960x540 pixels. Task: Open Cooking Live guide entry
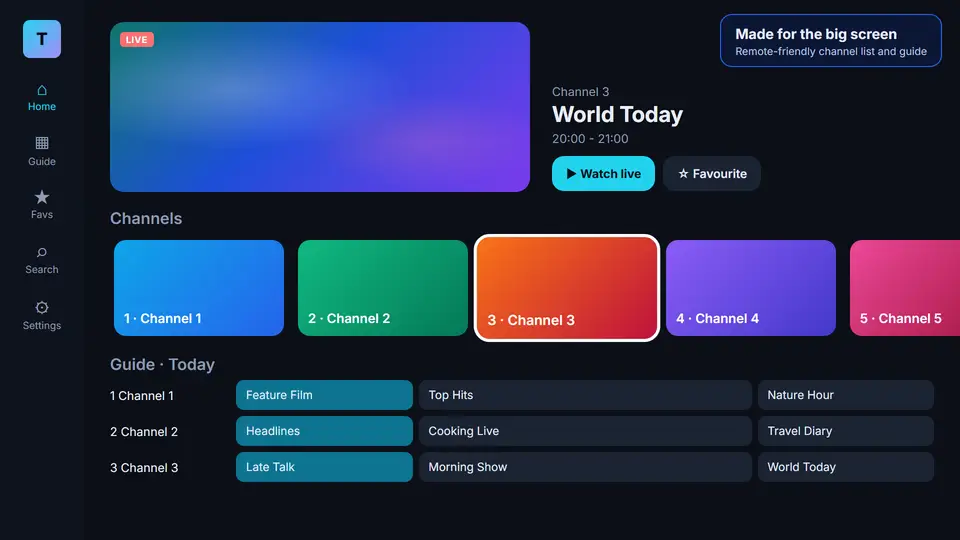point(585,431)
